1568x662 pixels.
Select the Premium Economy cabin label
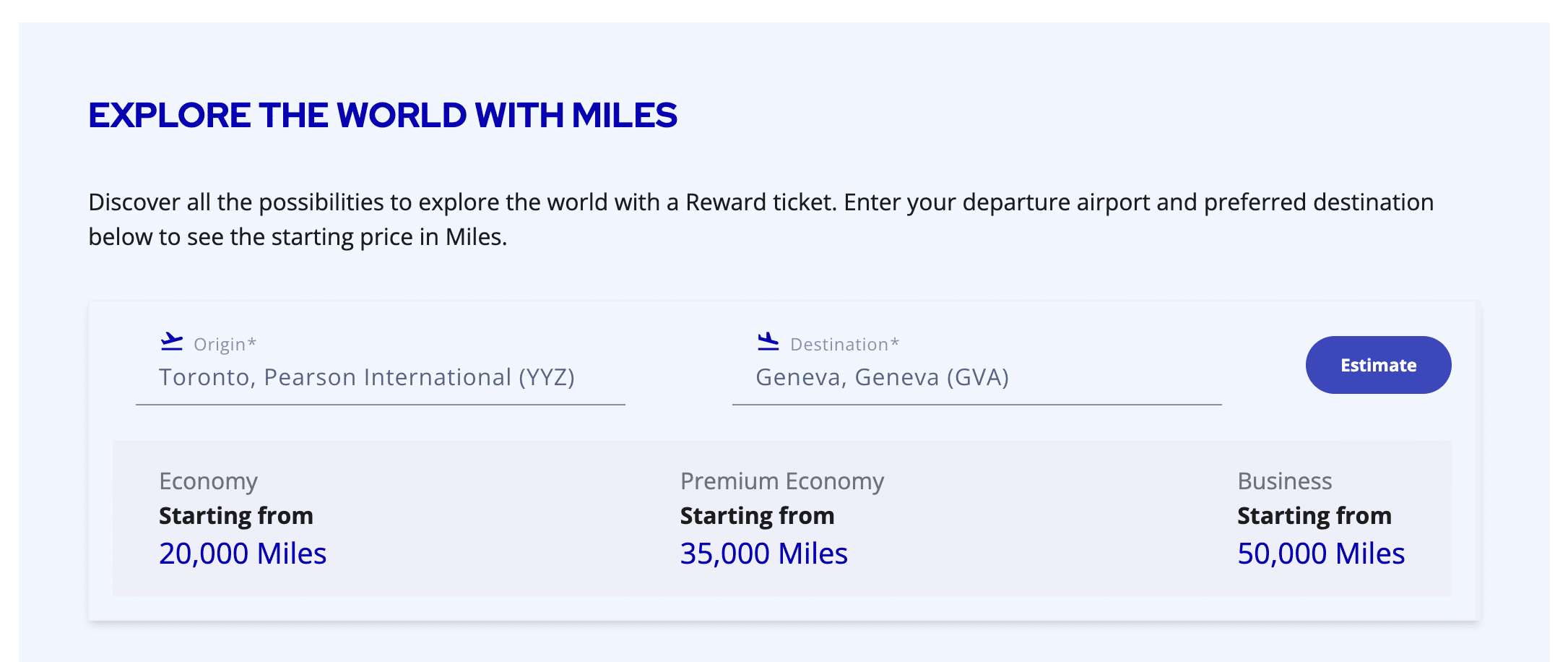point(781,481)
